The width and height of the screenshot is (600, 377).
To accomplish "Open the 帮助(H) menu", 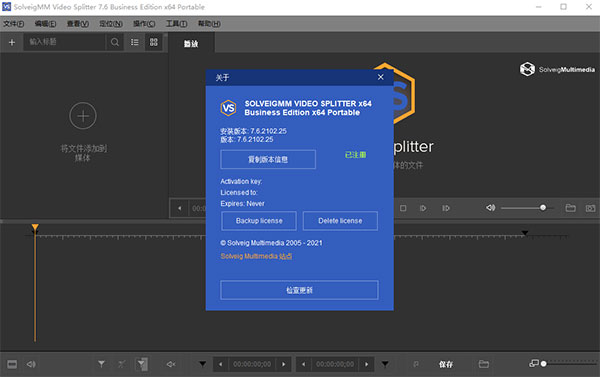I will tap(209, 24).
